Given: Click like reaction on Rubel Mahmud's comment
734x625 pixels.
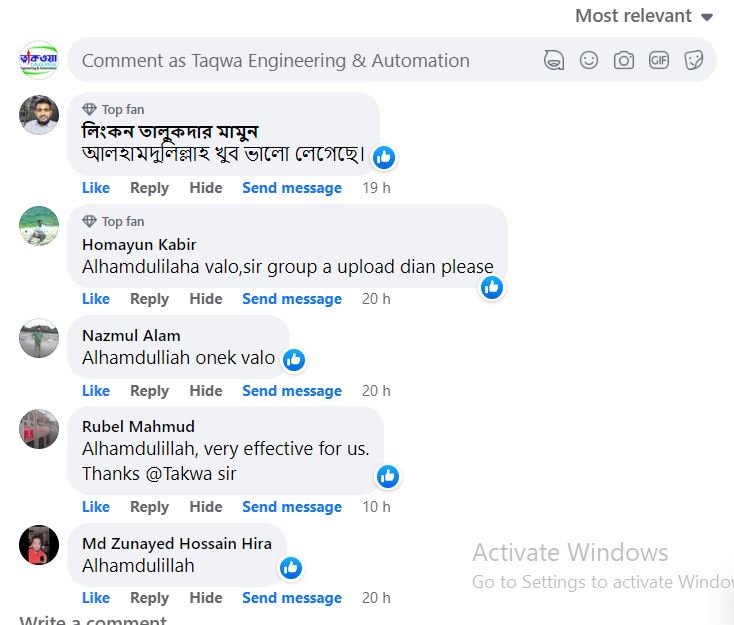Looking at the screenshot, I should 387,476.
